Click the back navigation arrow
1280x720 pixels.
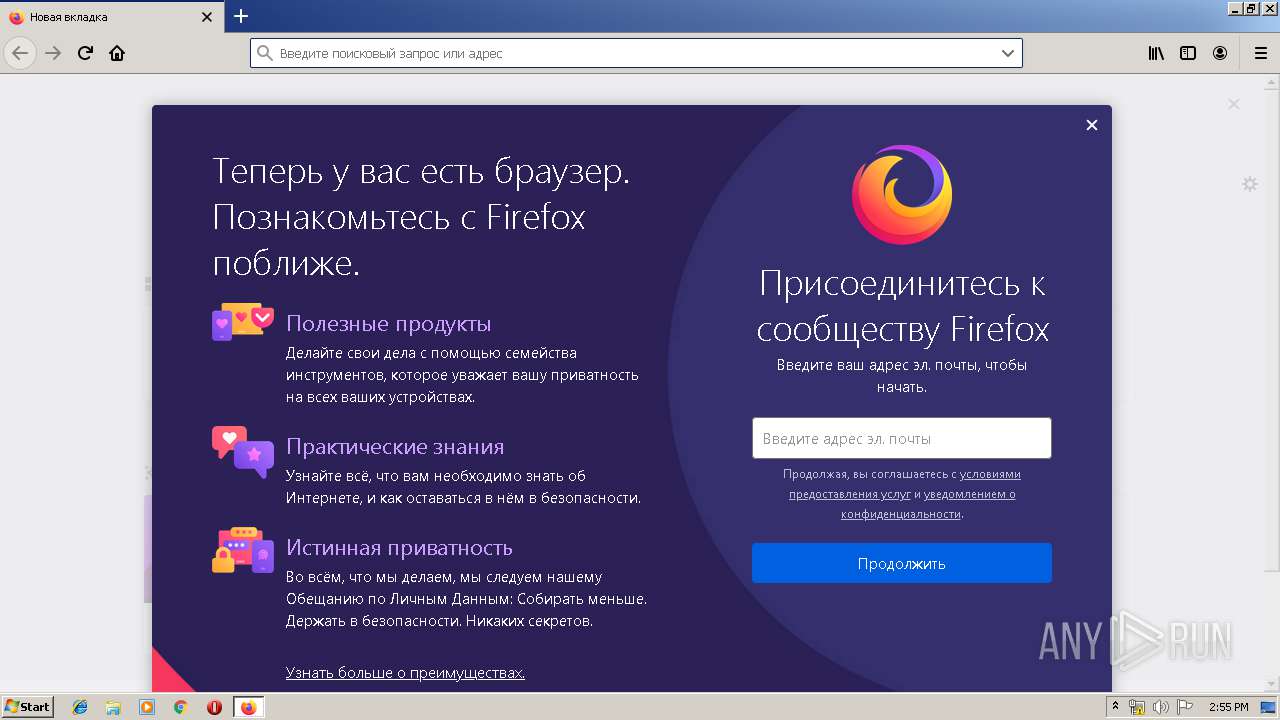coord(20,53)
